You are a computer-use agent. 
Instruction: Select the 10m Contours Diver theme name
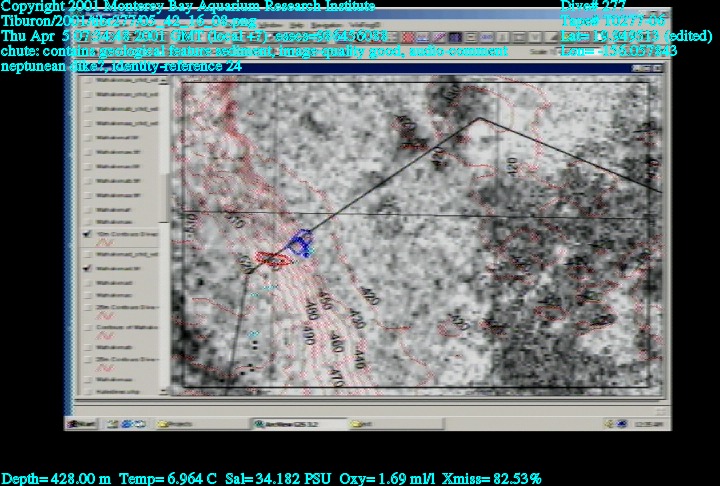click(x=127, y=232)
